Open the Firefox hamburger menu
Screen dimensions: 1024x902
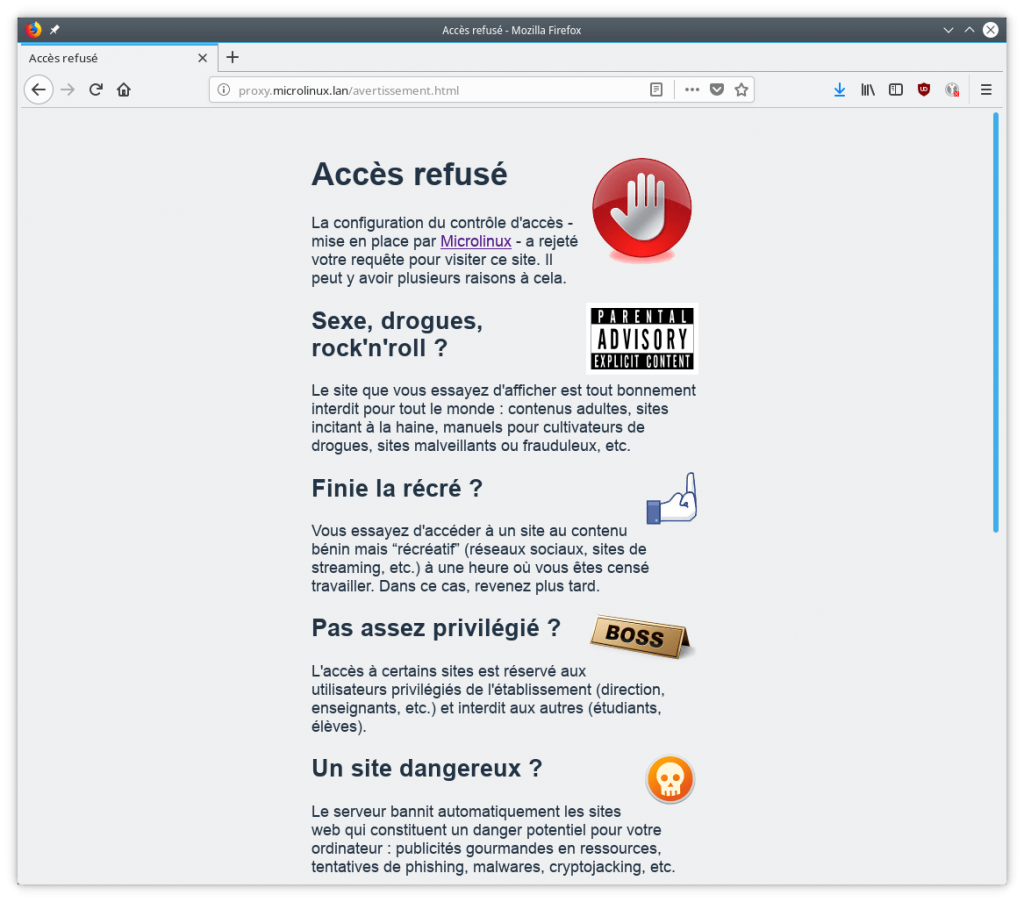pyautogui.click(x=985, y=89)
